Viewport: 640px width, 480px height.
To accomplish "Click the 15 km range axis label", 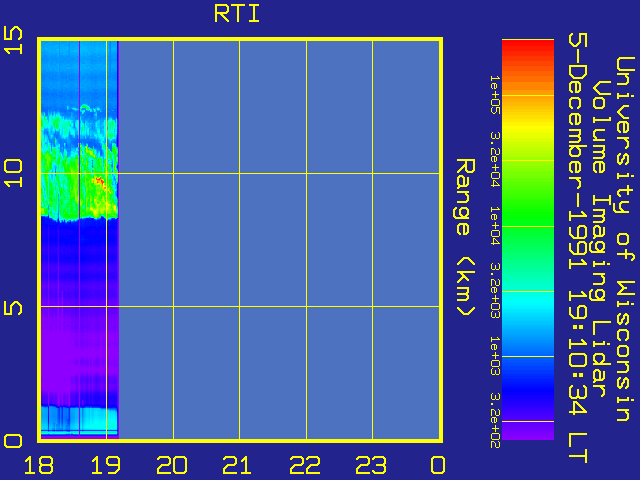I will click(13, 40).
